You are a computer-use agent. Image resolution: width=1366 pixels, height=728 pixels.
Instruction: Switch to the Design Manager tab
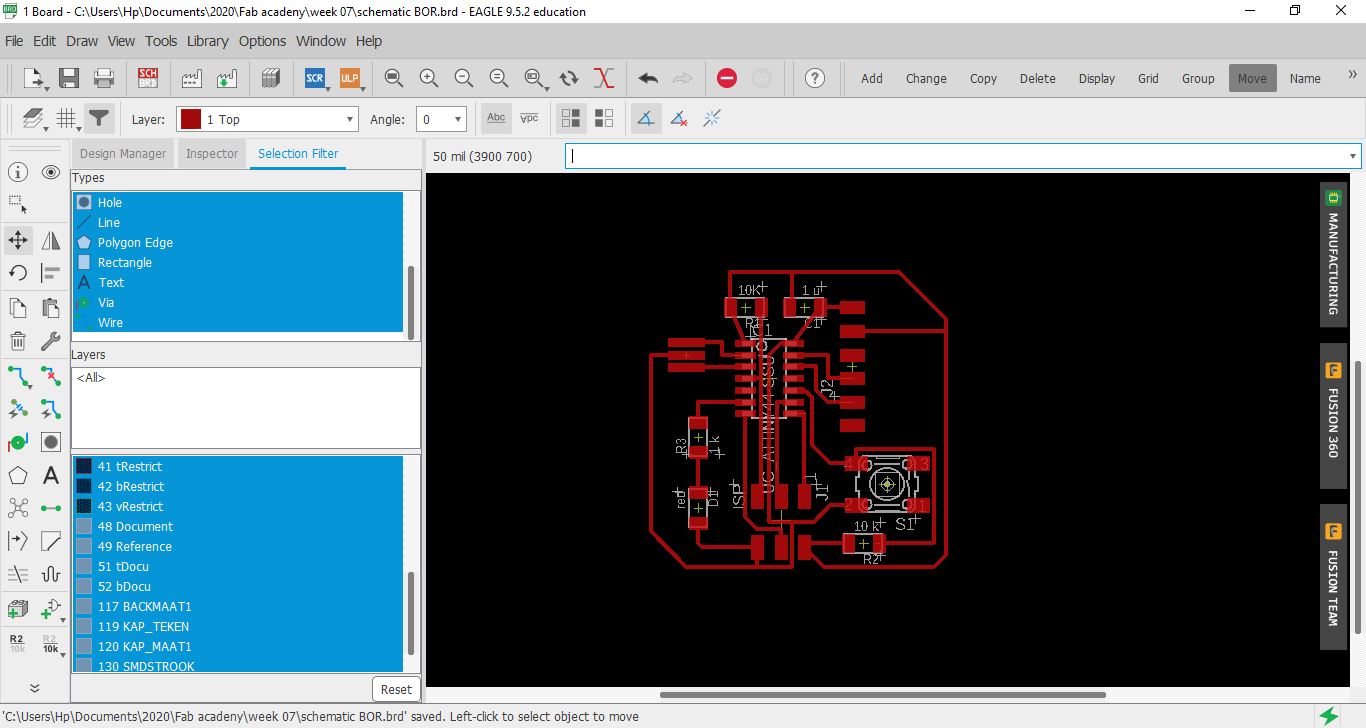tap(123, 153)
